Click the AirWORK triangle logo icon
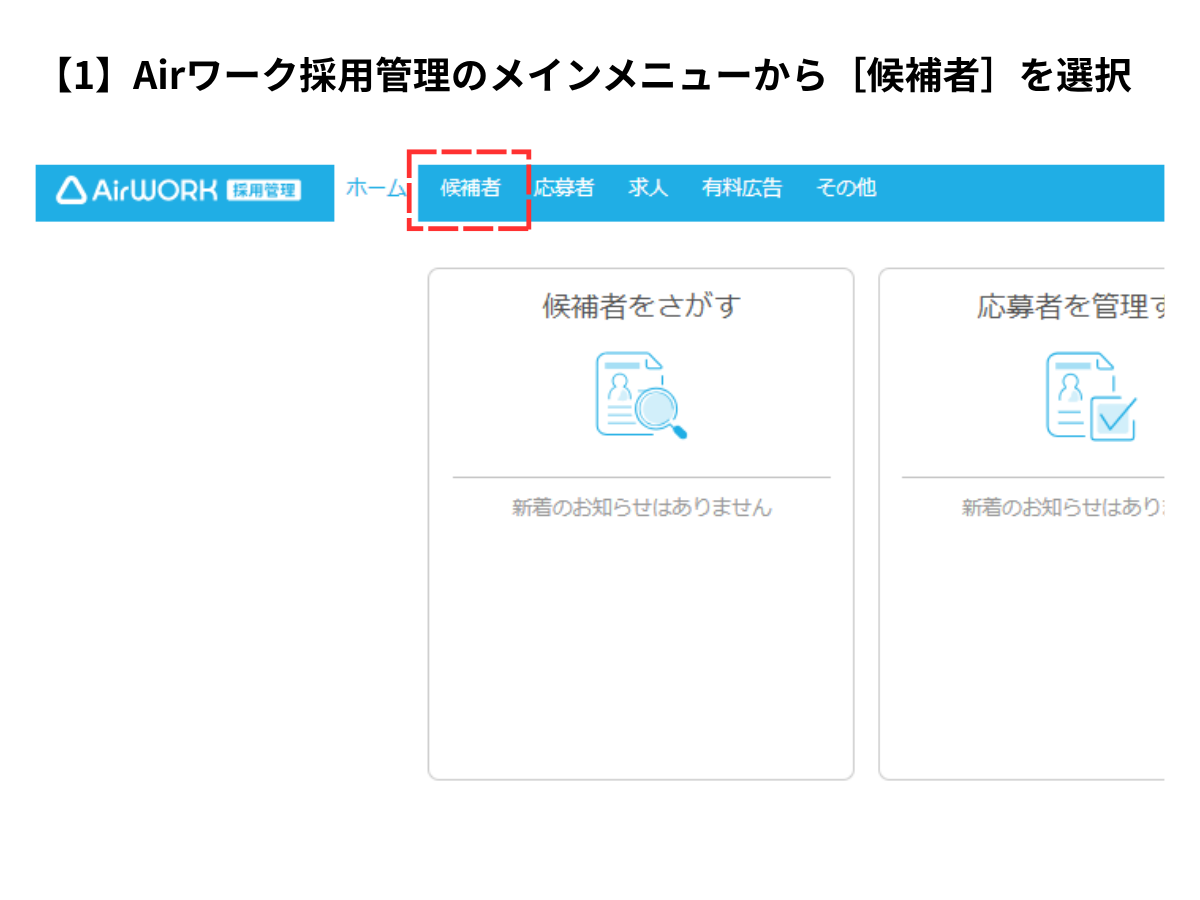The image size is (1200, 900). tap(71, 190)
